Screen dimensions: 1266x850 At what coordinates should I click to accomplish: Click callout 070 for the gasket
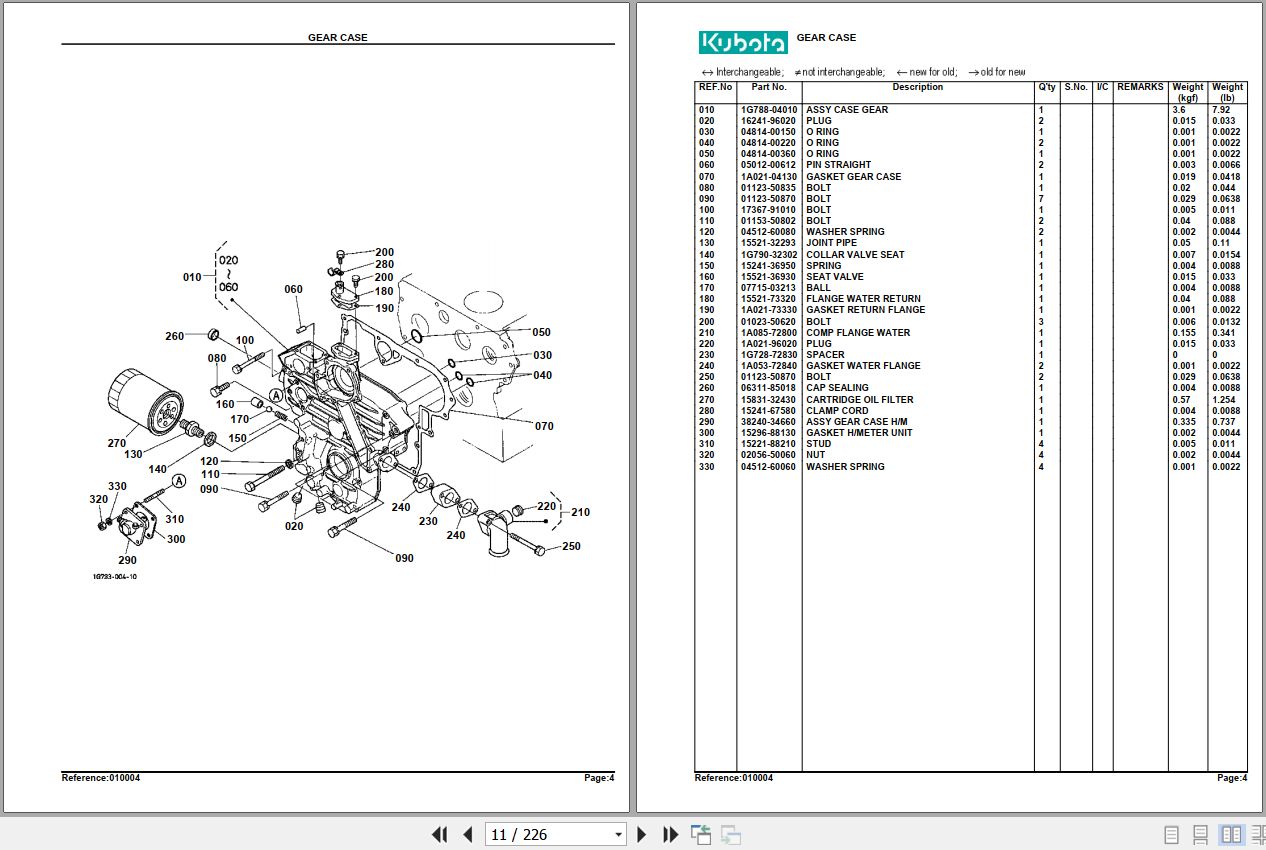click(544, 426)
